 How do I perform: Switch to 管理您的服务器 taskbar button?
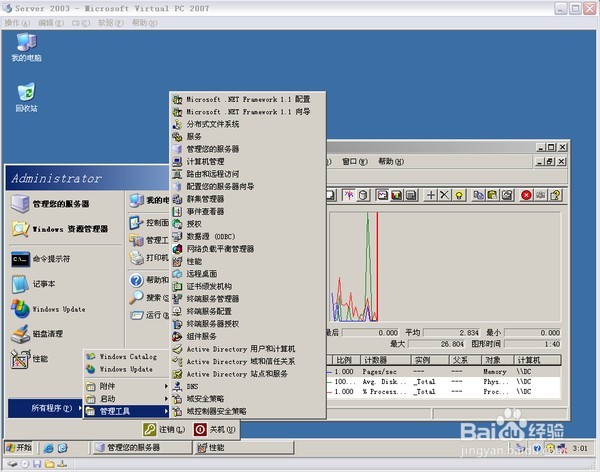point(142,448)
